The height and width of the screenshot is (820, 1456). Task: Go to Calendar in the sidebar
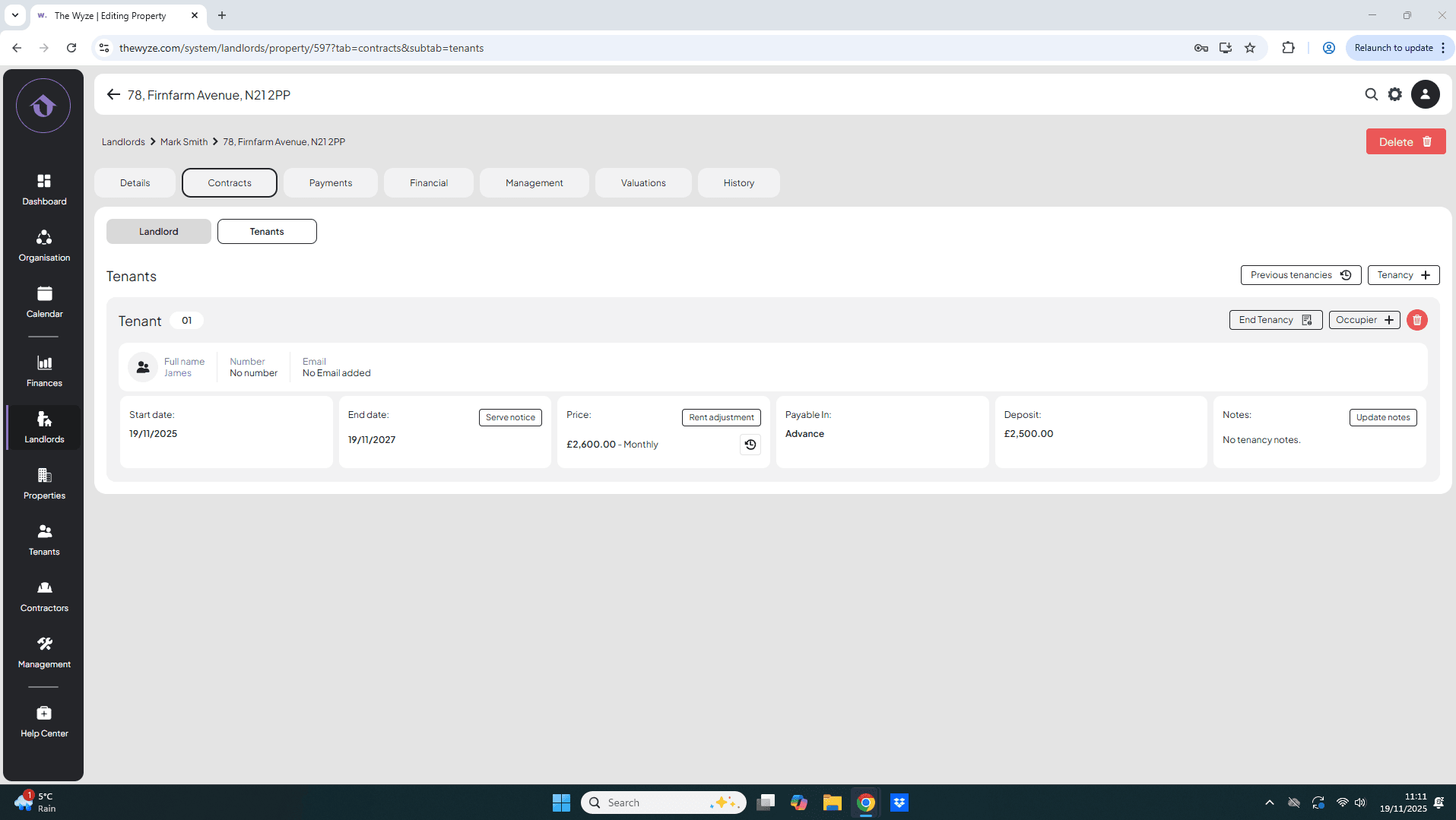click(44, 302)
